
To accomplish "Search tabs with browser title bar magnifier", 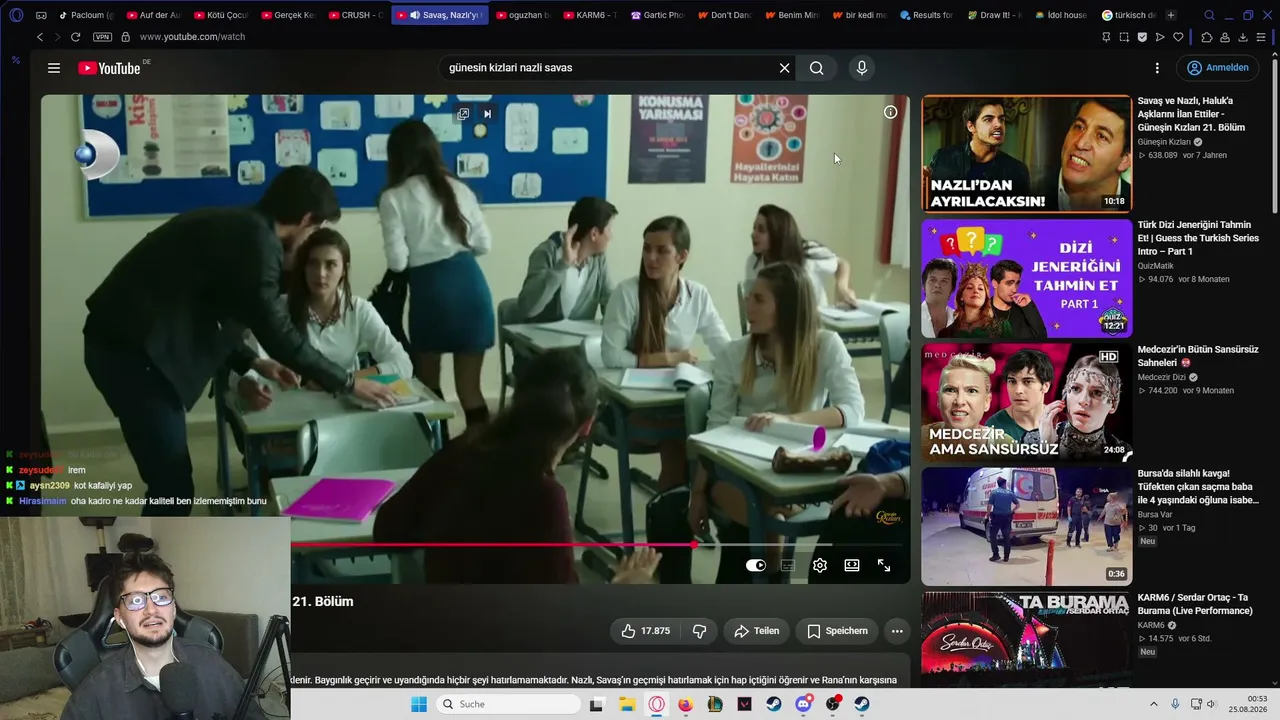I will pyautogui.click(x=1209, y=15).
